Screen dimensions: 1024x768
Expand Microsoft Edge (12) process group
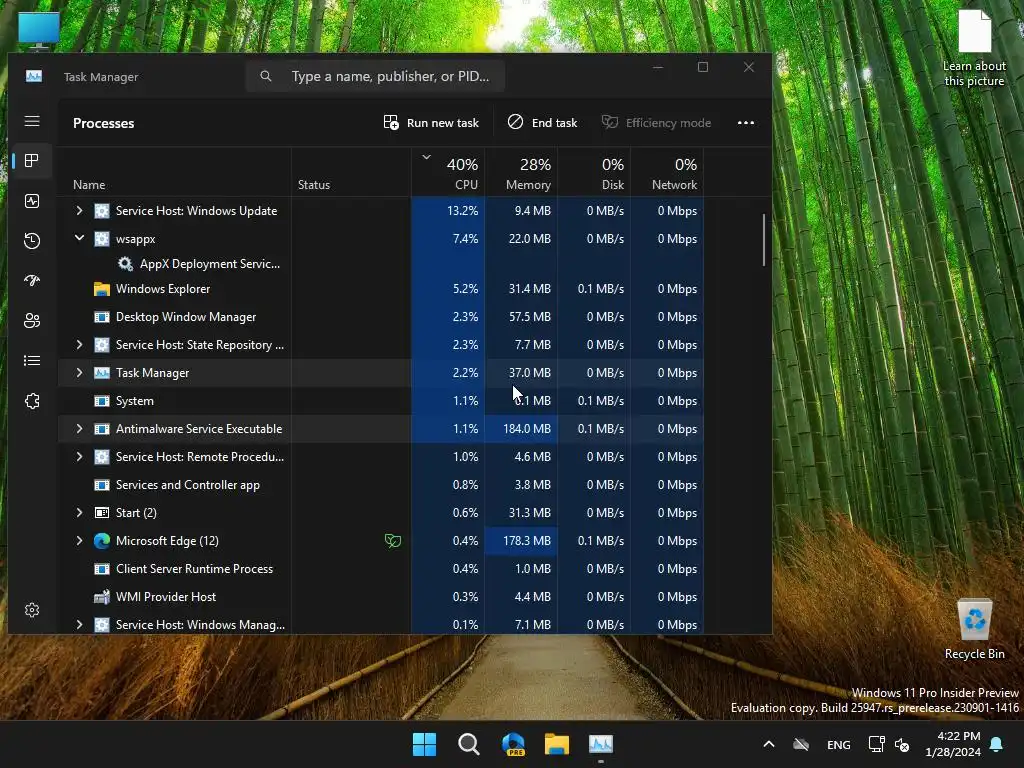tap(79, 541)
